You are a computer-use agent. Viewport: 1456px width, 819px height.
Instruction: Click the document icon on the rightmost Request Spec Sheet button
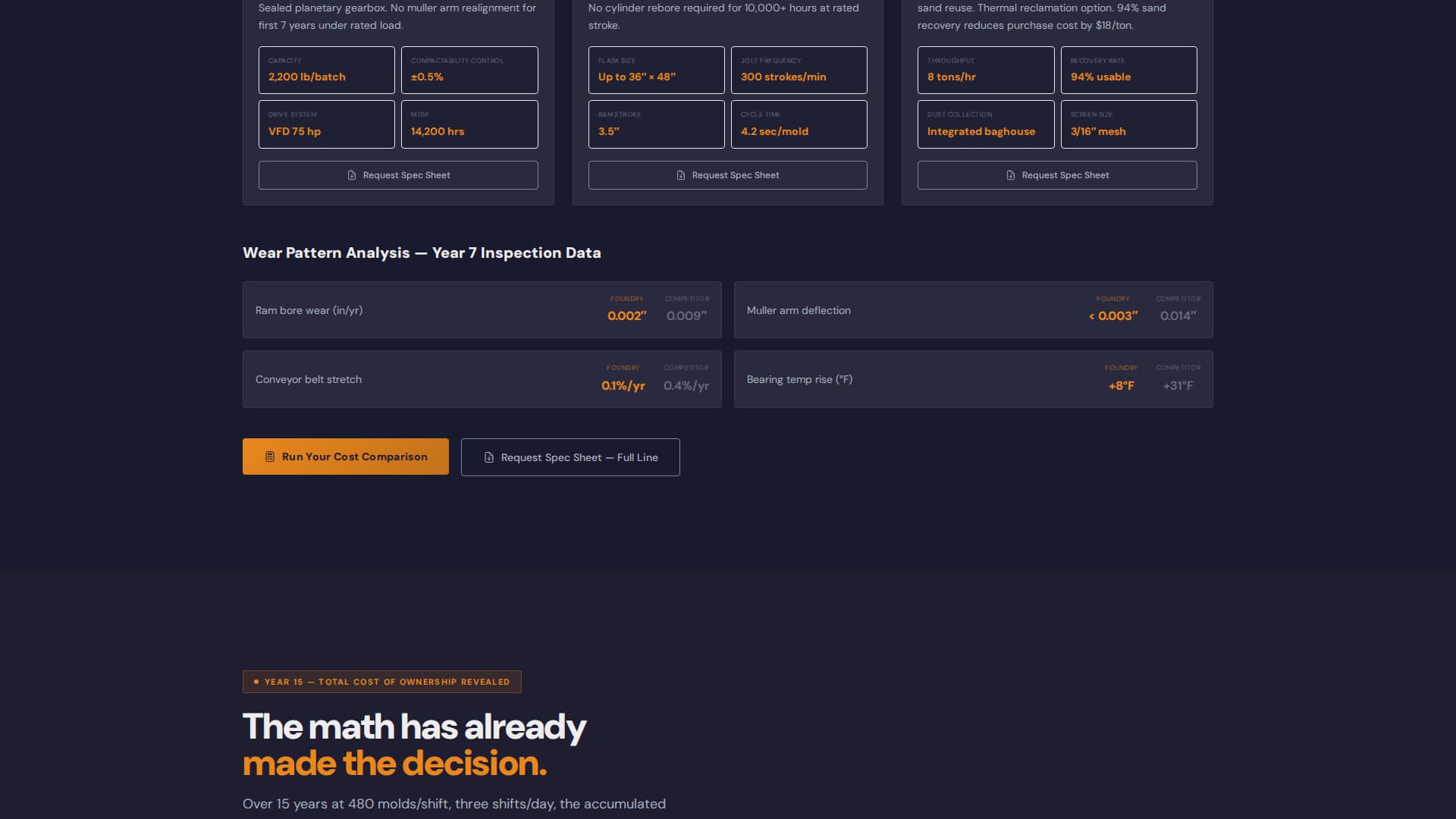click(x=1009, y=175)
